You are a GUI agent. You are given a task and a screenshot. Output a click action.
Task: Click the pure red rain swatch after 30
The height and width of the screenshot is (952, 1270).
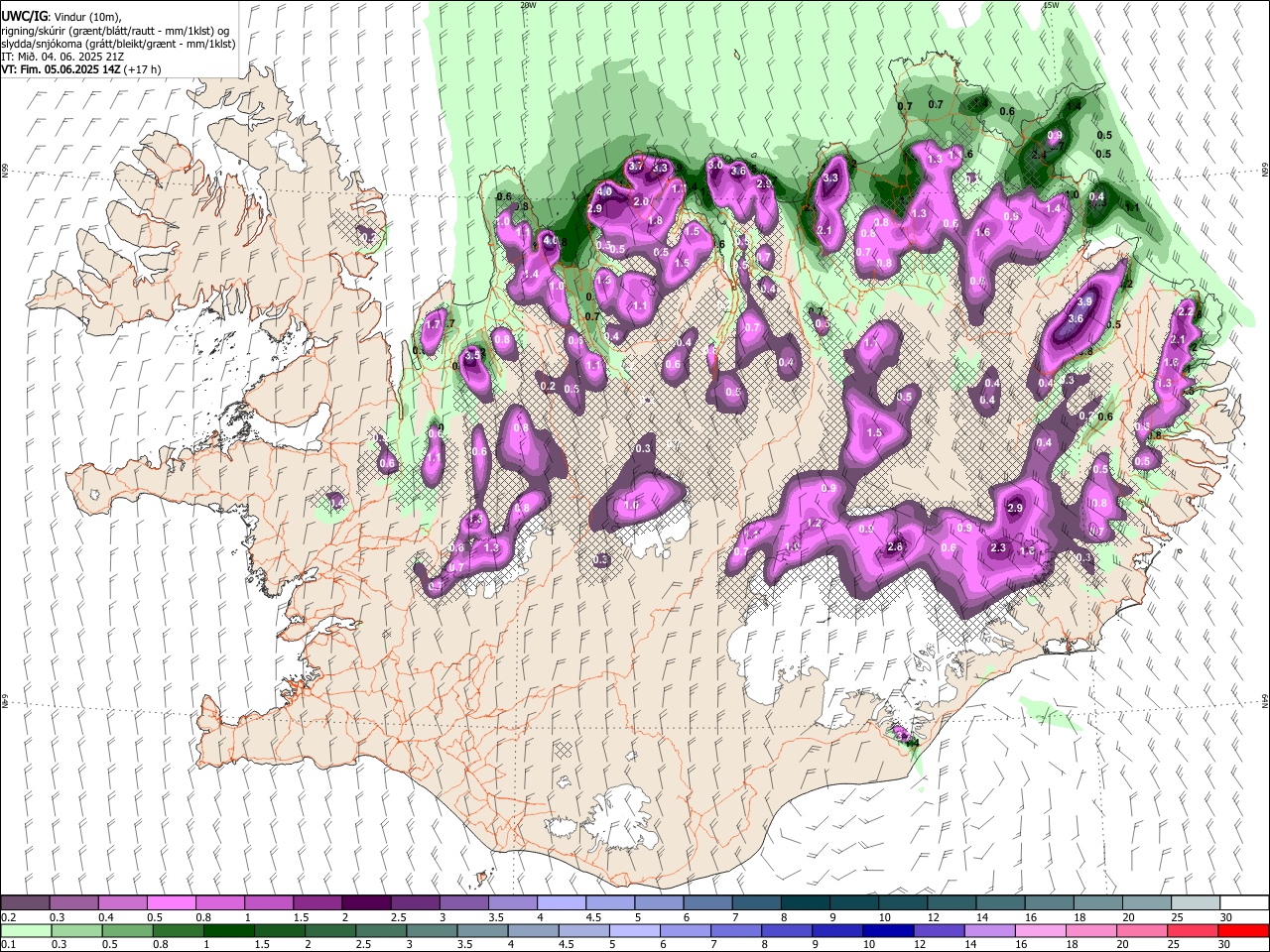click(1242, 930)
